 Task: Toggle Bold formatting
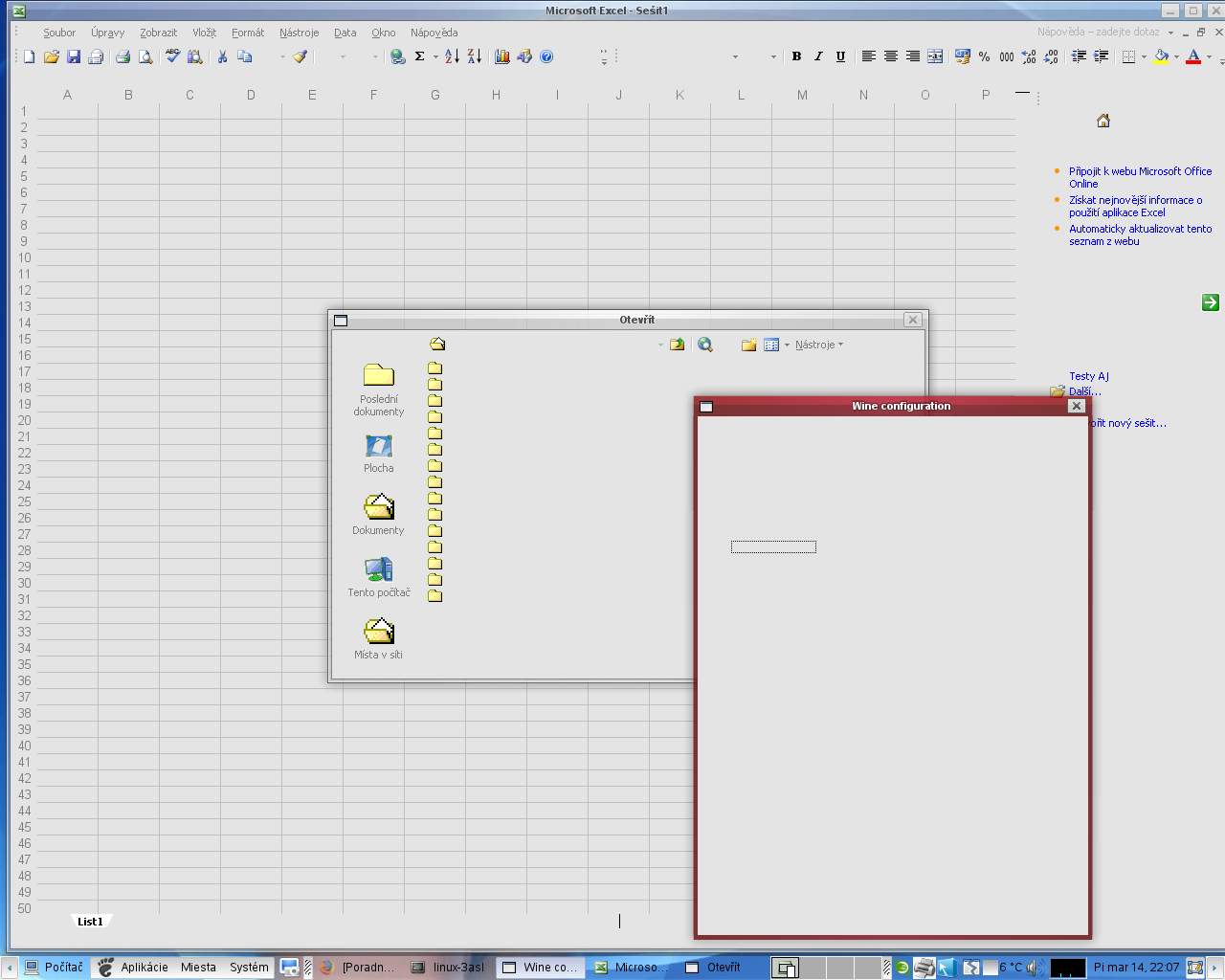click(796, 56)
